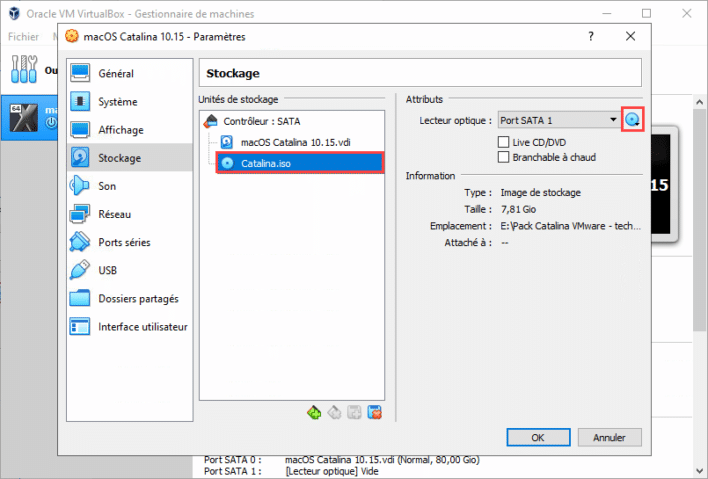Tick the Branchable à chaud checkbox
The width and height of the screenshot is (708, 479).
click(x=503, y=157)
